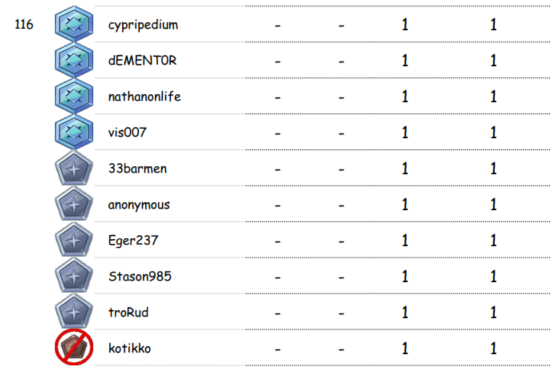Open nathanonlife's user profile
Screen dimensions: 555x370
point(144,96)
